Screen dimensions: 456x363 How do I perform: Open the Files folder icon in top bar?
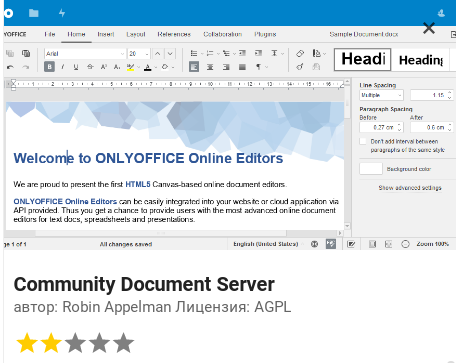[x=34, y=13]
